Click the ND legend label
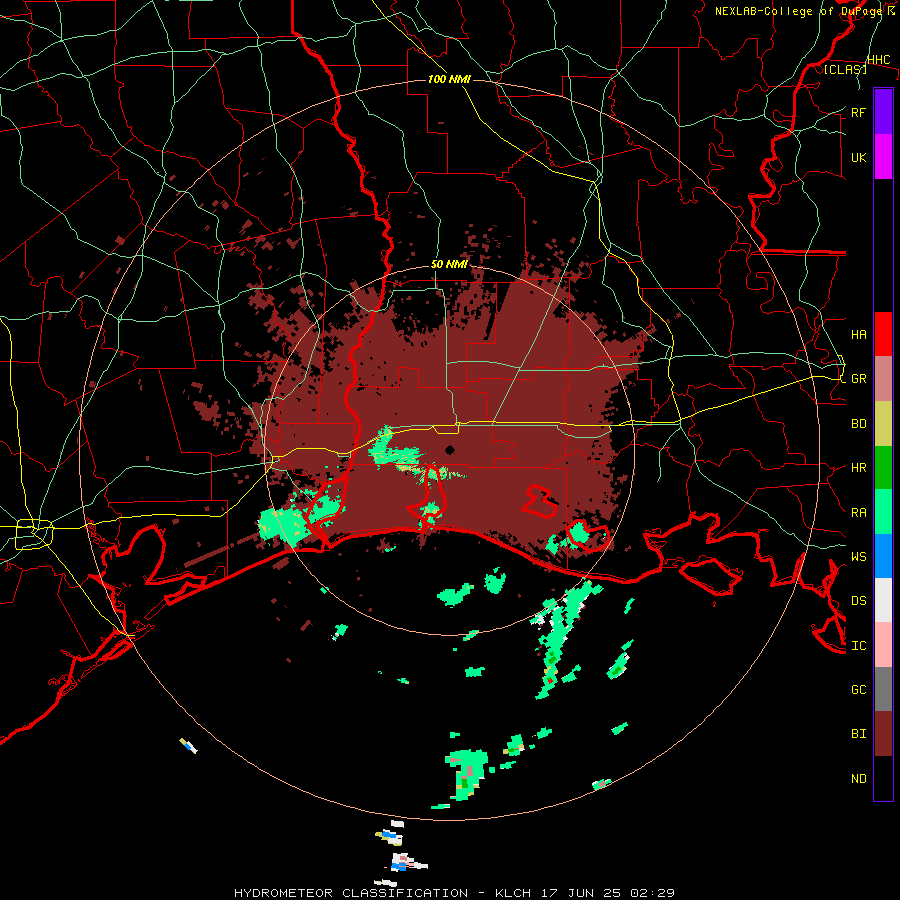 point(858,778)
